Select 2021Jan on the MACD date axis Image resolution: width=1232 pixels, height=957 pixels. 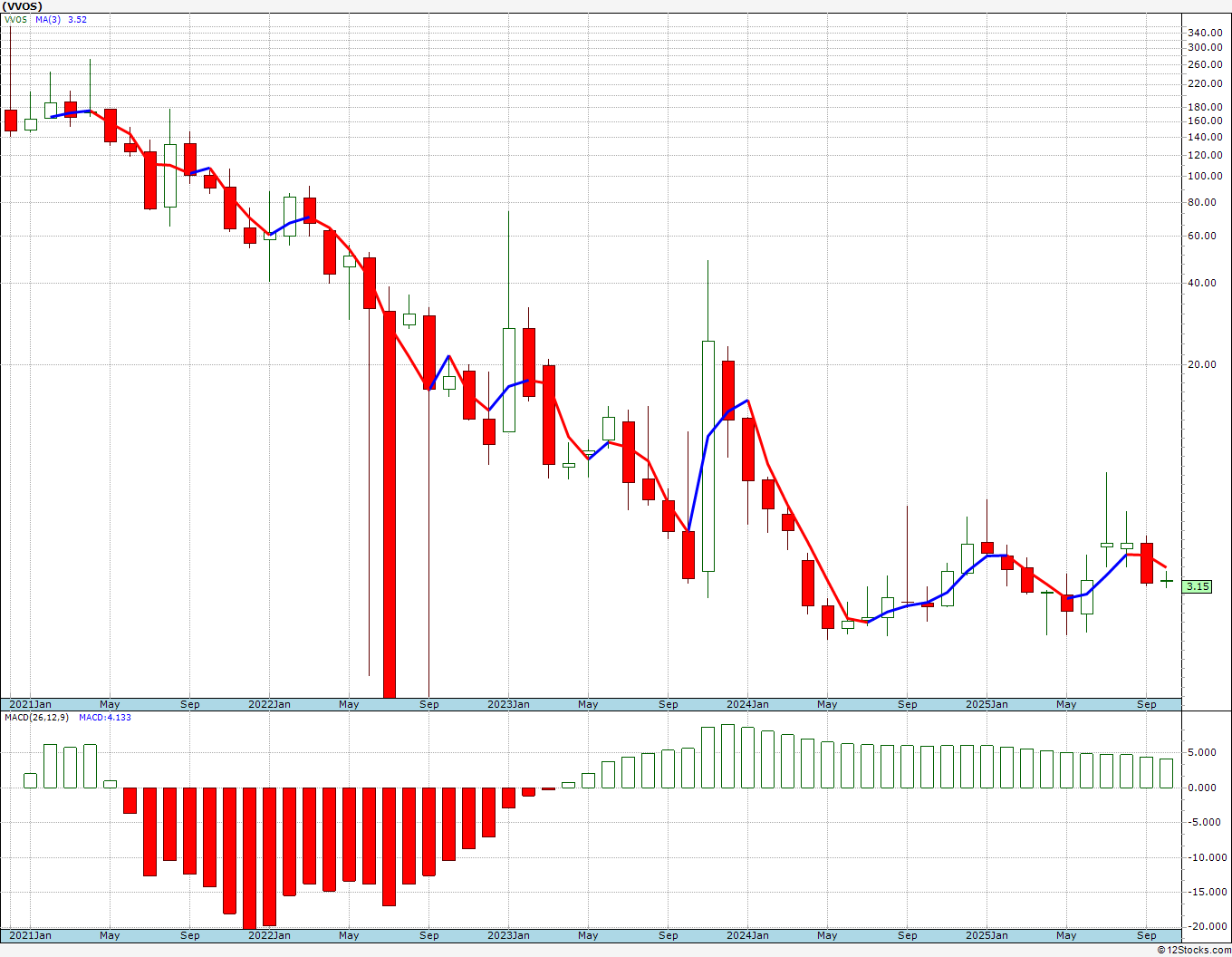coord(30,935)
